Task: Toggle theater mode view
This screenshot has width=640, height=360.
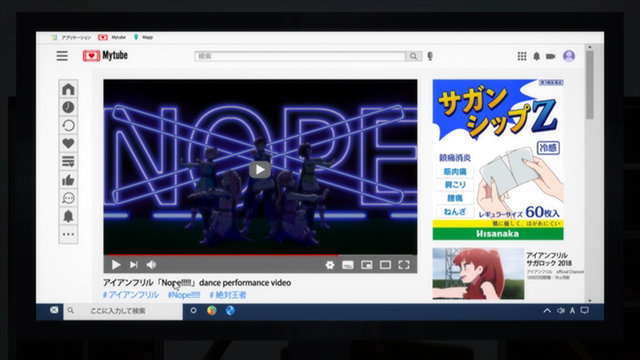Action: [x=385, y=265]
